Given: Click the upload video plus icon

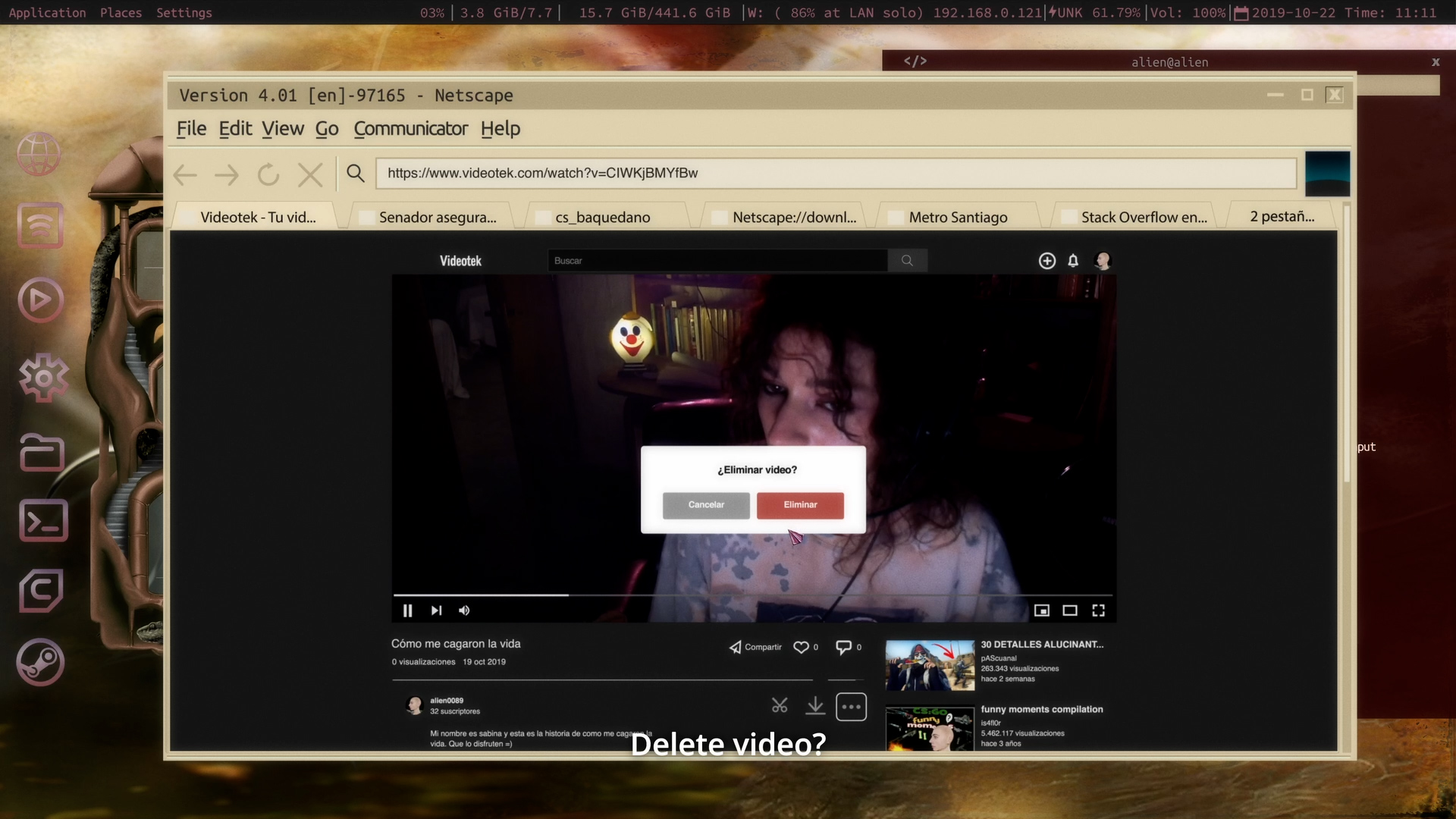Looking at the screenshot, I should pyautogui.click(x=1046, y=261).
